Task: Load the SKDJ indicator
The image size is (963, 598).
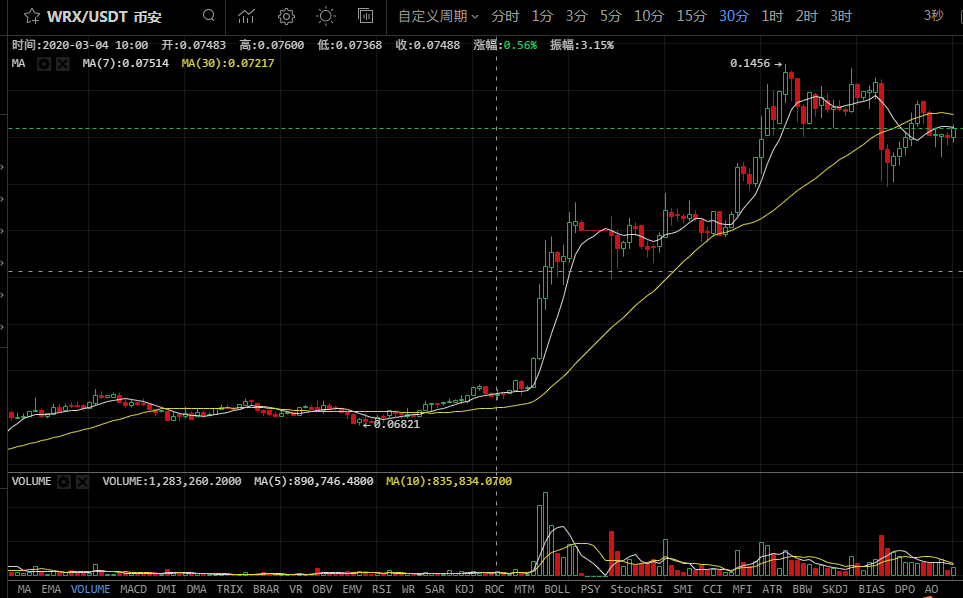Action: tap(835, 589)
